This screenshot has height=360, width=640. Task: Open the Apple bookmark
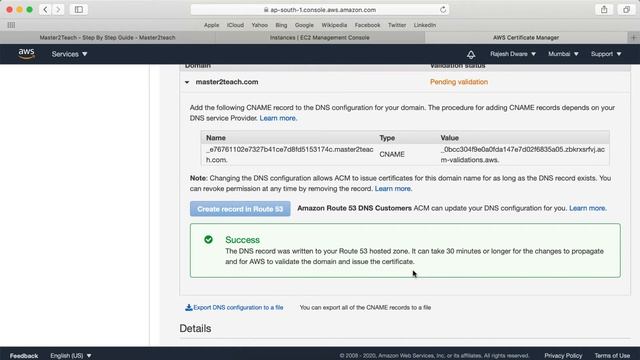[x=211, y=25]
